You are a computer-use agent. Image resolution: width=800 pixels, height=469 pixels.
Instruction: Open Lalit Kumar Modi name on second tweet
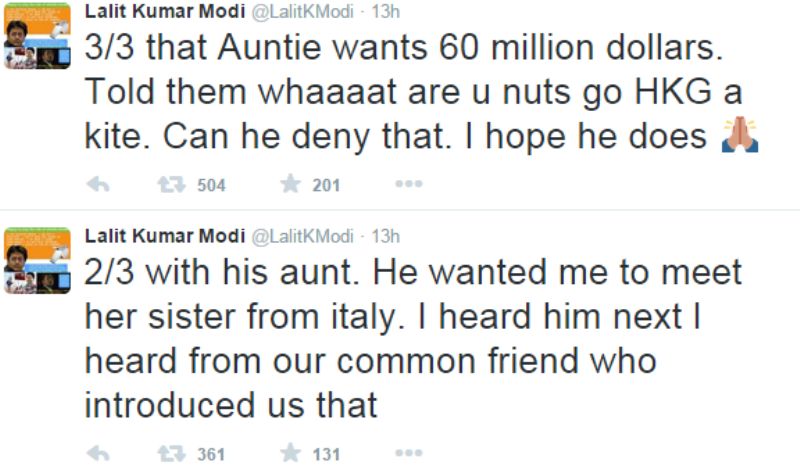pos(165,236)
